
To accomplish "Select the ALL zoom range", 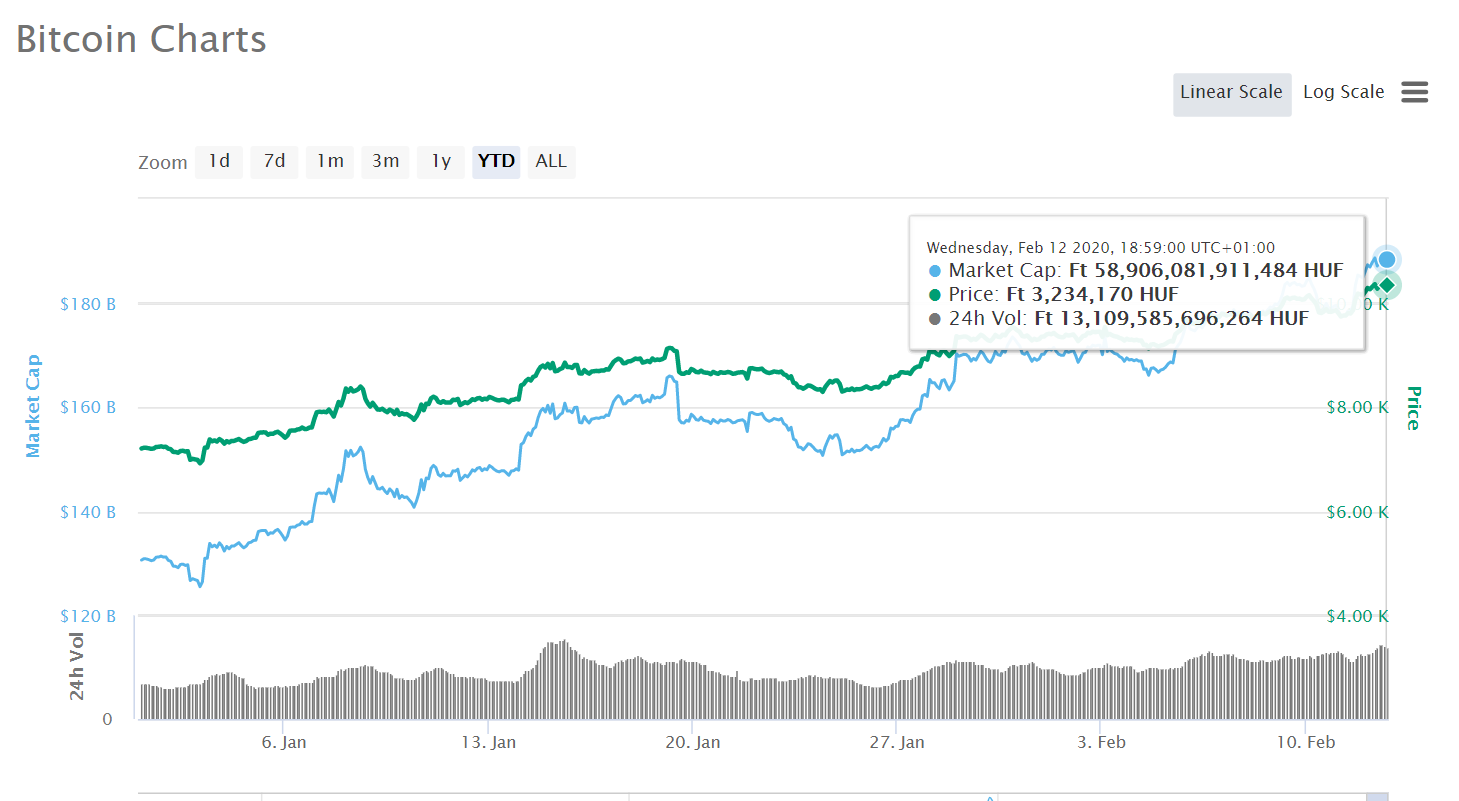I will pyautogui.click(x=551, y=161).
